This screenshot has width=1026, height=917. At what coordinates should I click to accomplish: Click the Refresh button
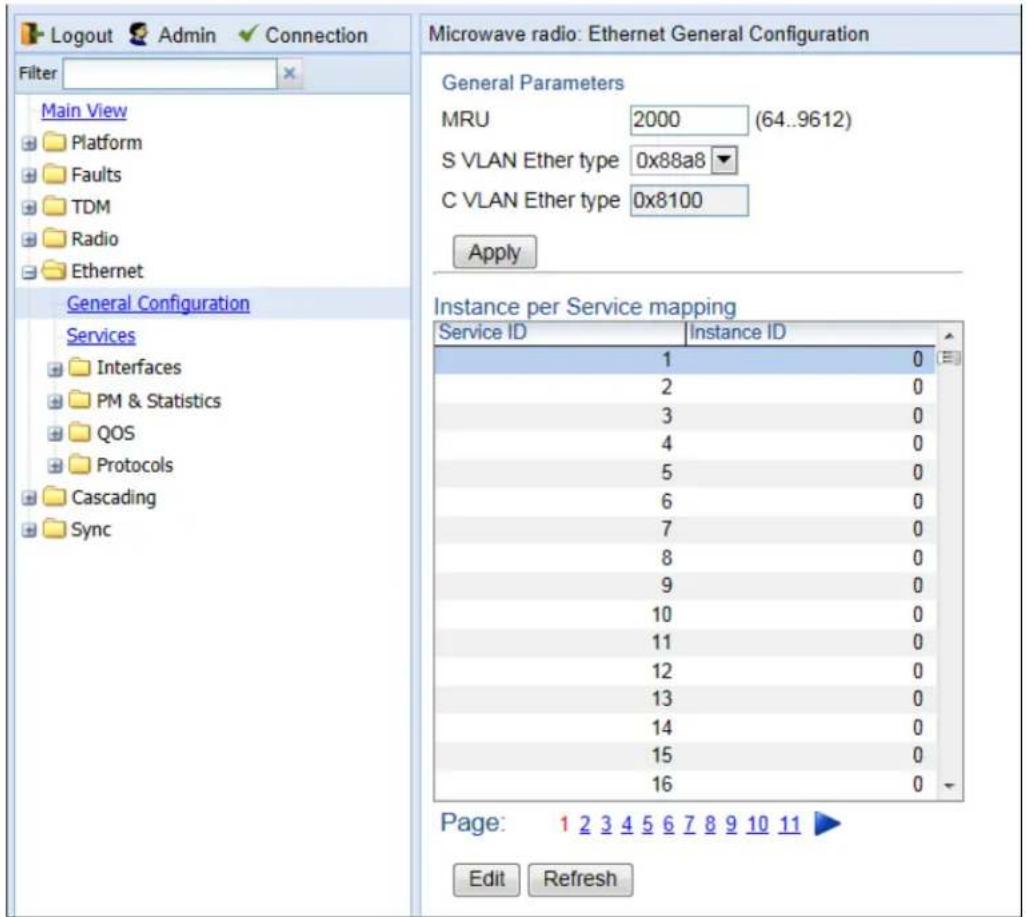[x=580, y=879]
